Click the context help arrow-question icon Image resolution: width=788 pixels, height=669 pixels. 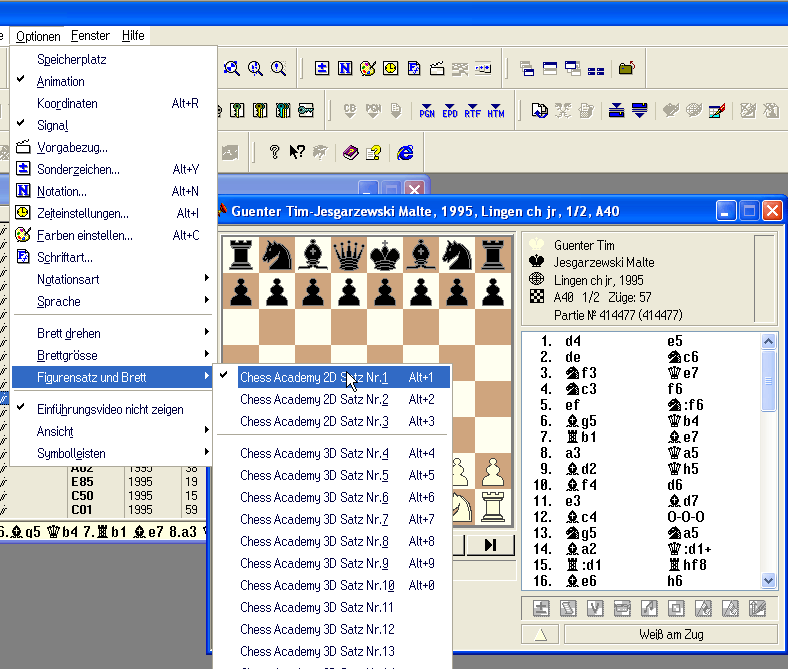(x=297, y=152)
